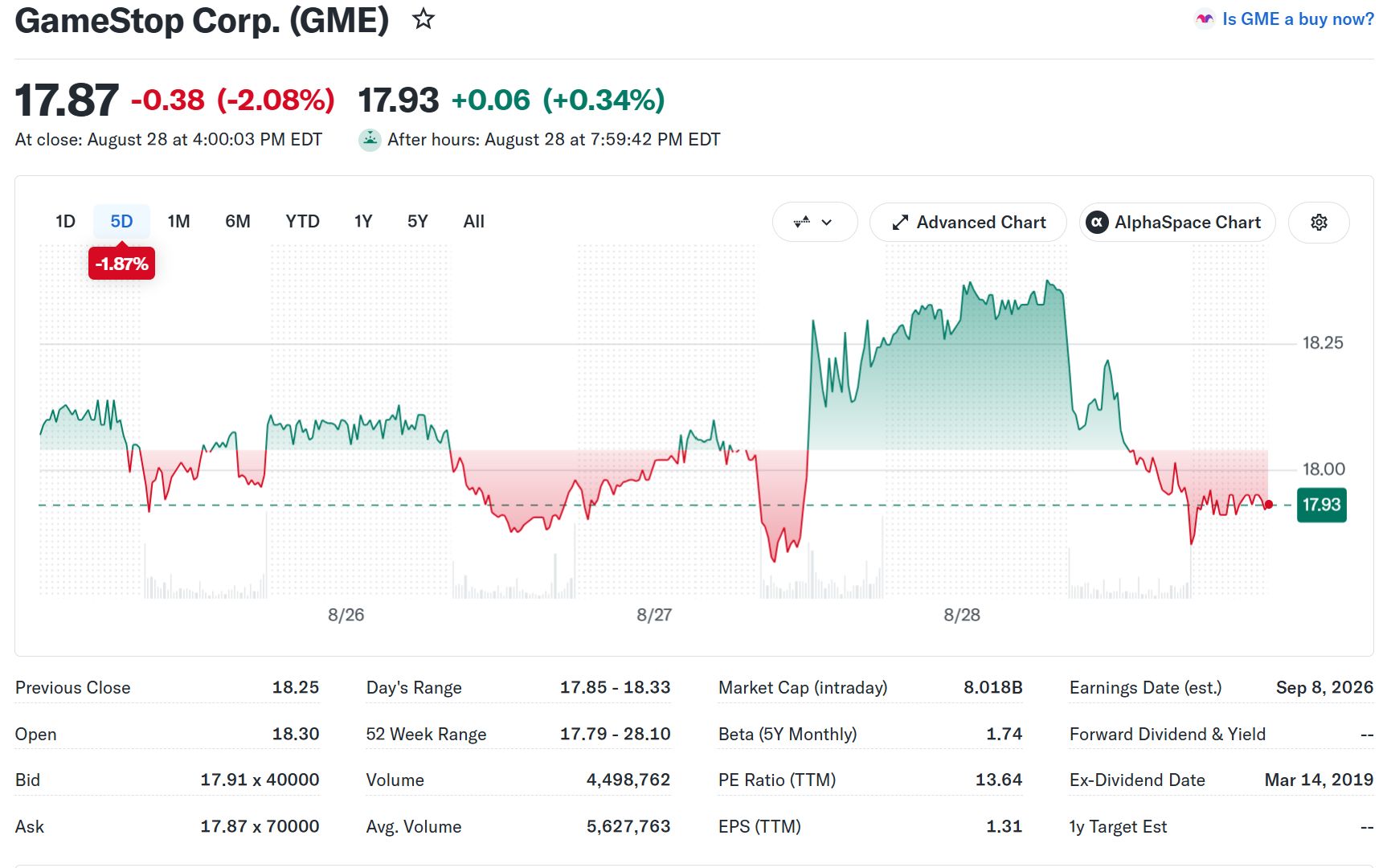Click Earnings Date value Sep 8, 2026
This screenshot has height=868, width=1387.
click(1324, 687)
